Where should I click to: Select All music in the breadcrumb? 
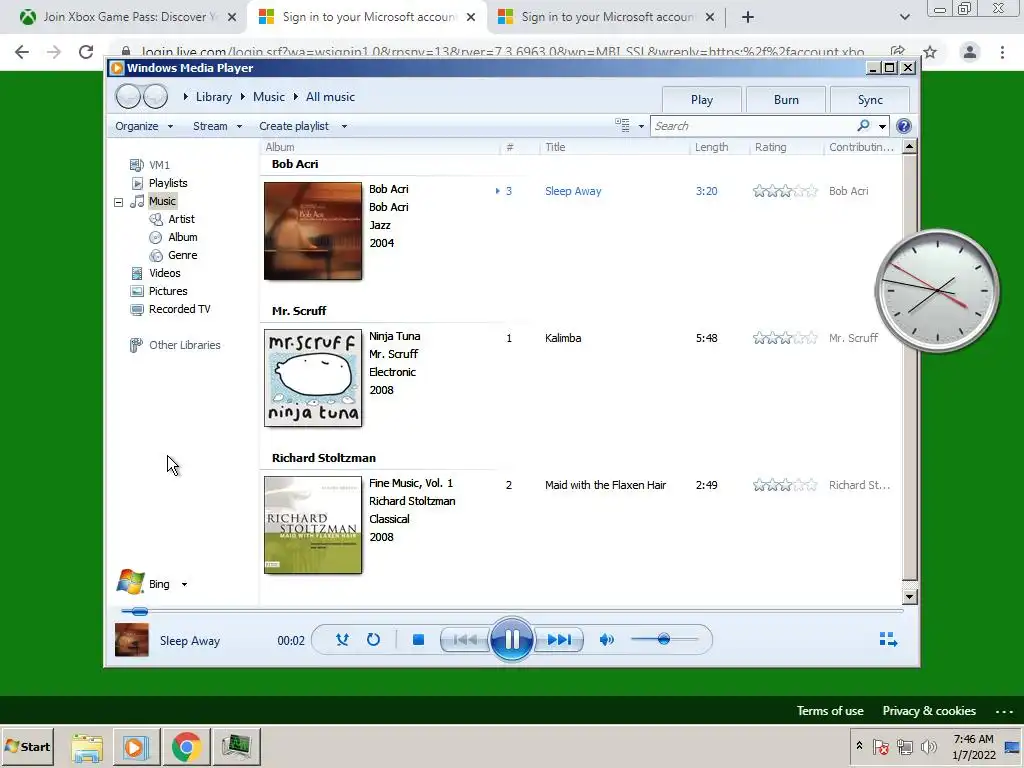330,97
